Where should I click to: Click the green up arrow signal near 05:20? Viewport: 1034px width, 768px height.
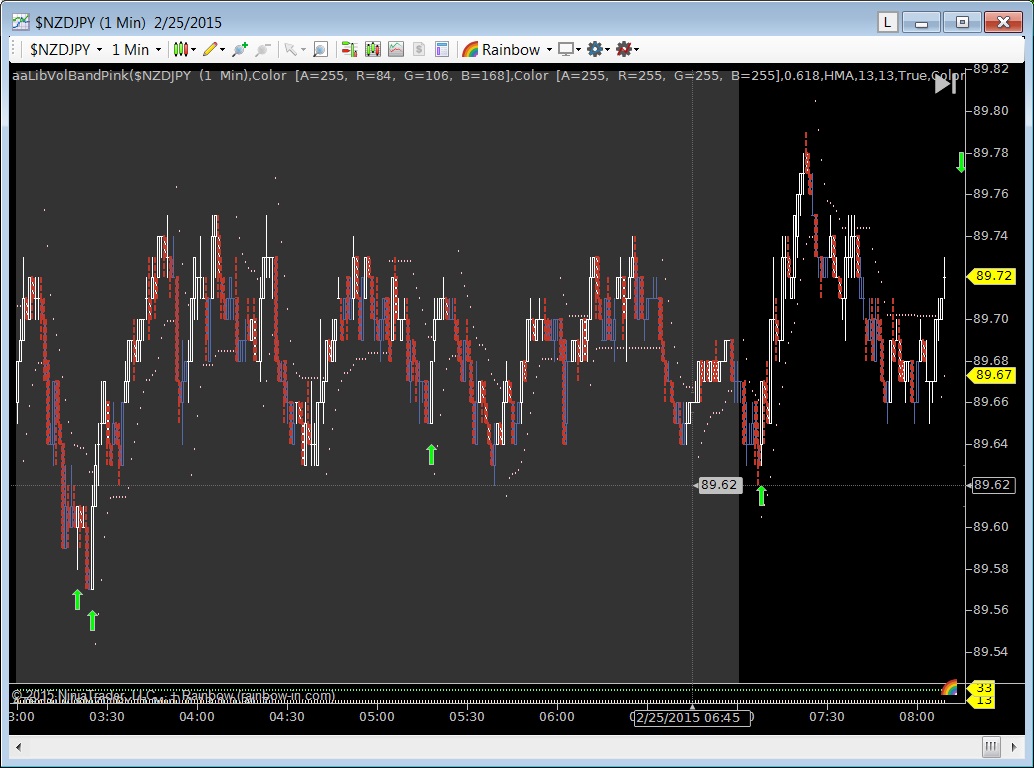click(431, 454)
